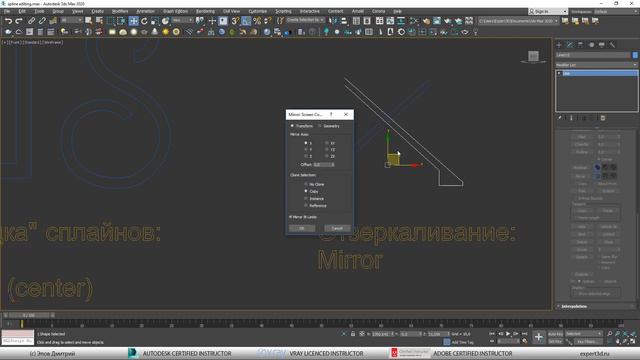
Task: Select Instance clone option
Action: coord(314,198)
